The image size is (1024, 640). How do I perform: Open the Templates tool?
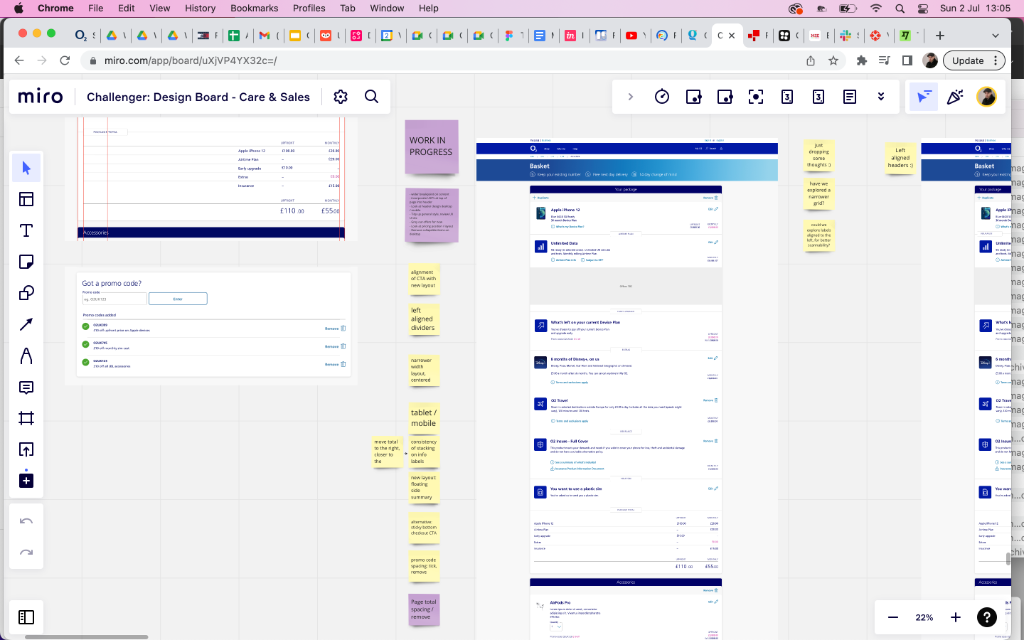[26, 199]
